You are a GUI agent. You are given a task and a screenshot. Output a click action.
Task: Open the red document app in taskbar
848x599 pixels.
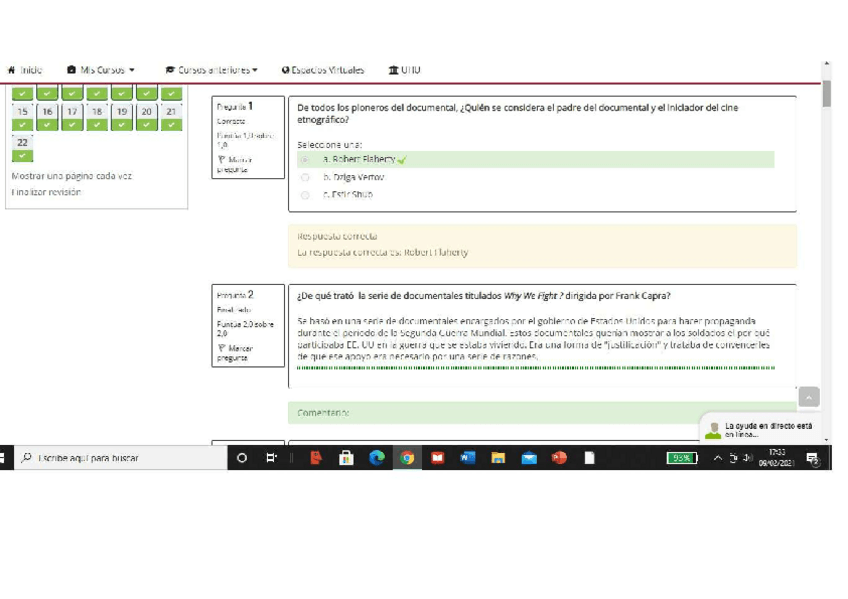[x=316, y=458]
